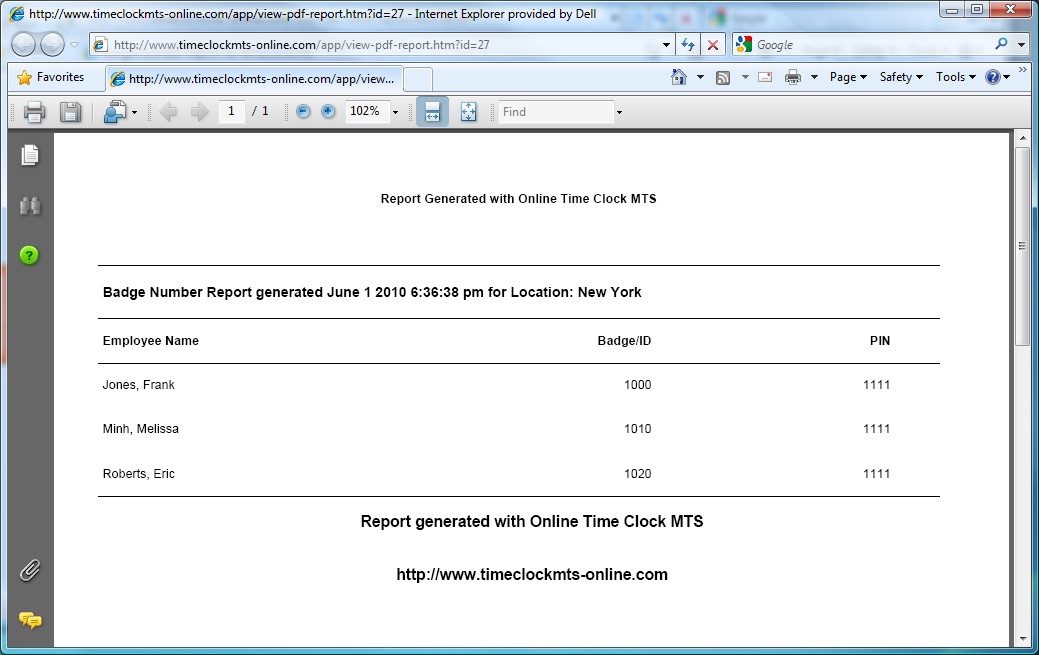
Task: Open the zoom percentage dropdown
Action: point(396,112)
